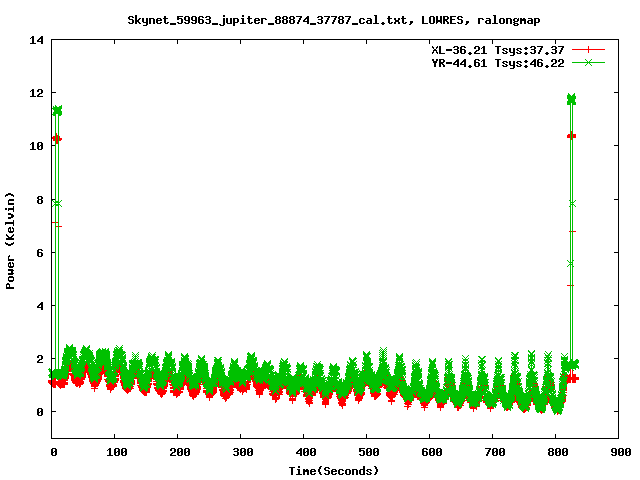
Task: Click the x-axis tick label 800
Action: (x=558, y=452)
